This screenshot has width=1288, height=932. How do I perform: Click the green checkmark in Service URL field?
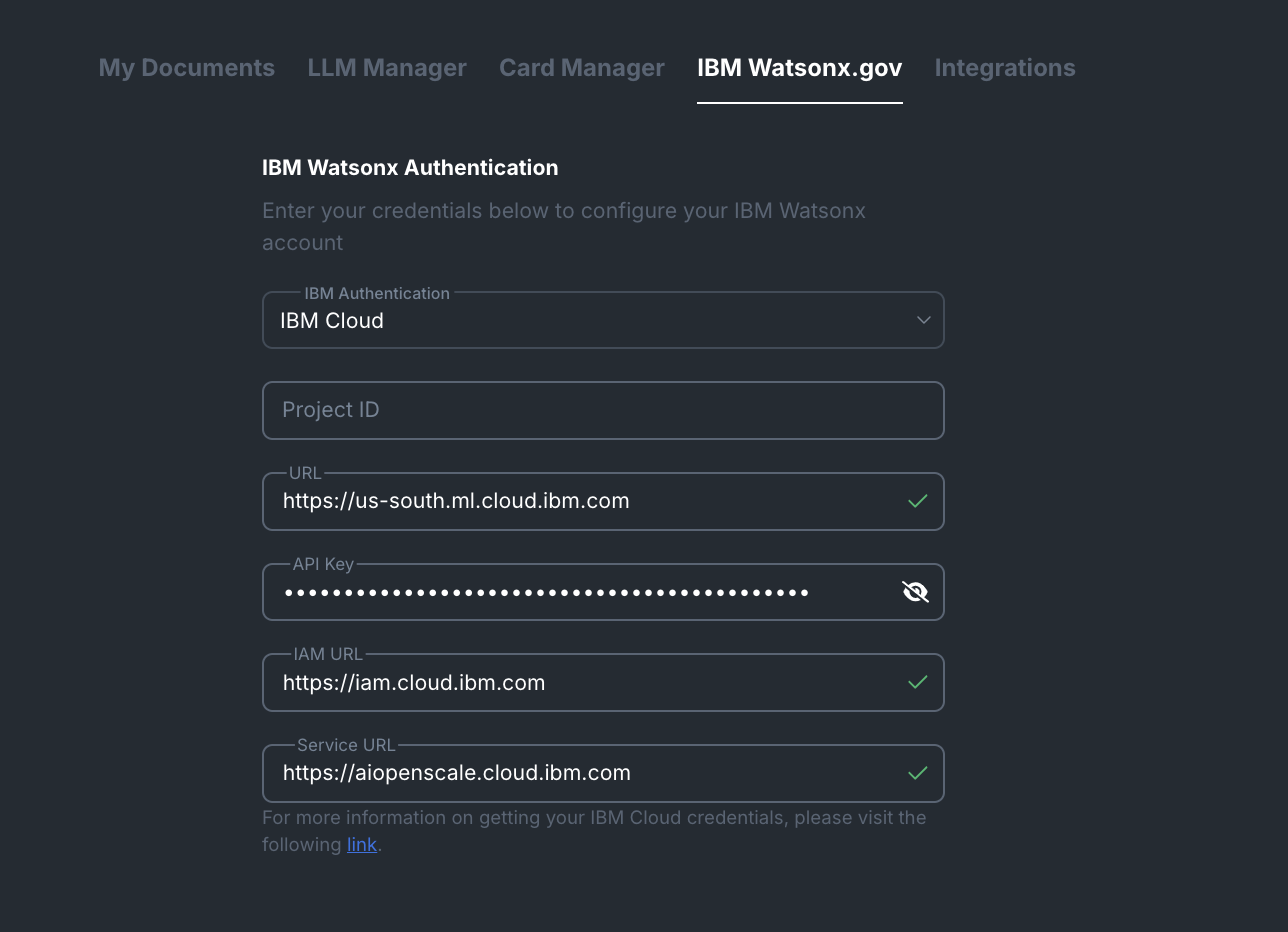[917, 773]
